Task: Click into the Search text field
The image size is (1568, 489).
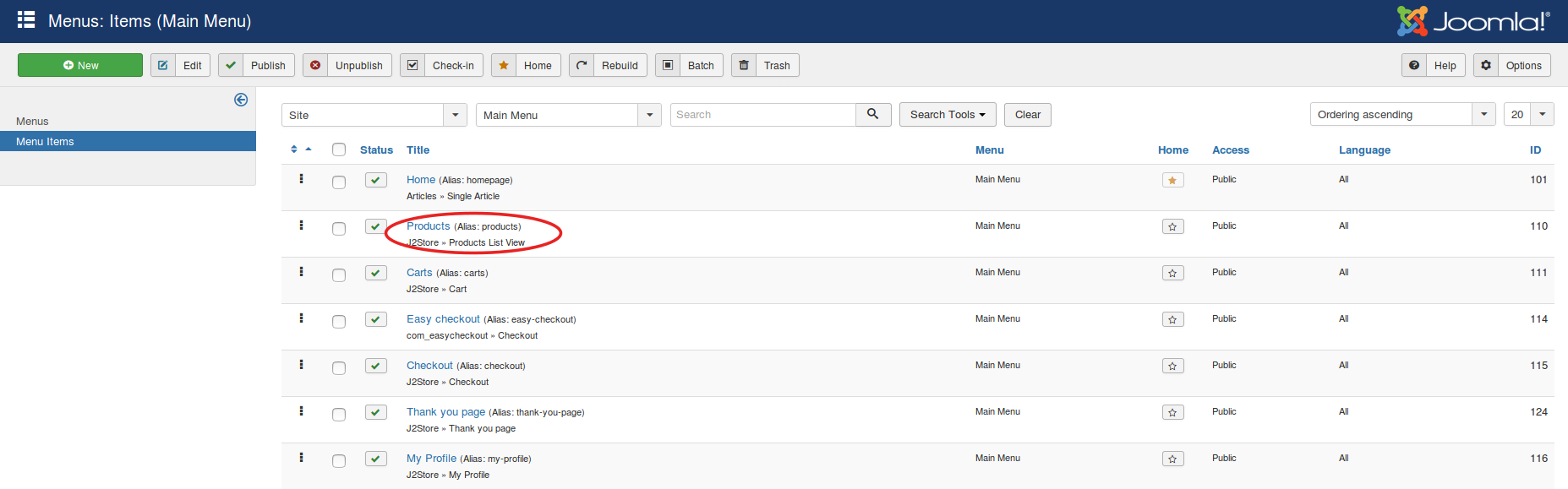Action: (762, 115)
